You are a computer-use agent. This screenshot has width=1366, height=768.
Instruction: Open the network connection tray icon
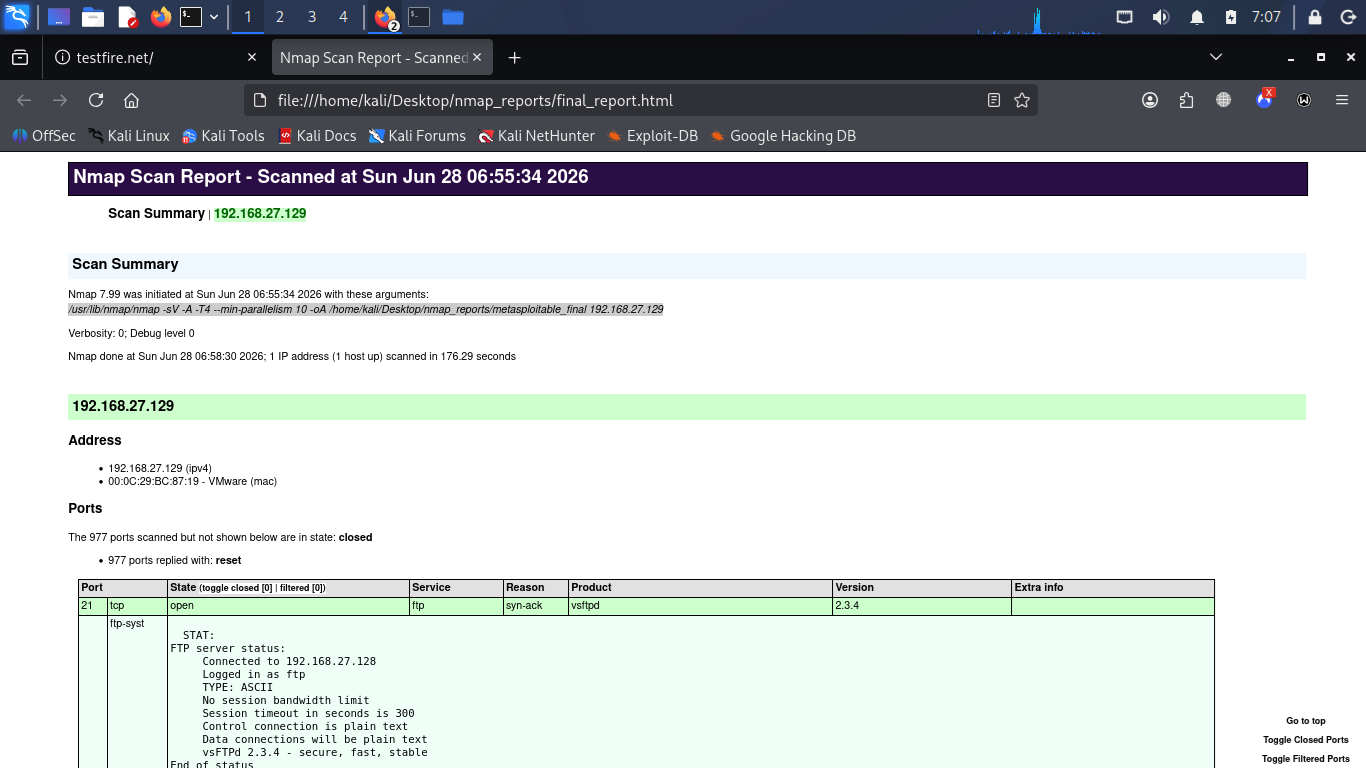[1125, 17]
